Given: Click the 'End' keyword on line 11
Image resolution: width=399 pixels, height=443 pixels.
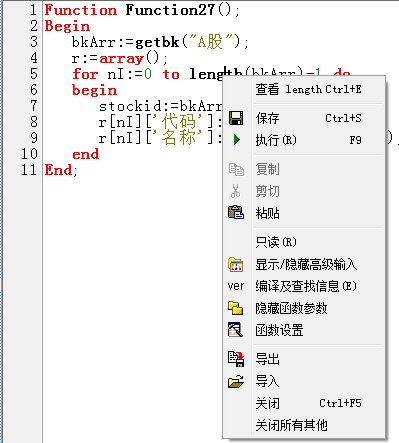Looking at the screenshot, I should tap(59, 170).
